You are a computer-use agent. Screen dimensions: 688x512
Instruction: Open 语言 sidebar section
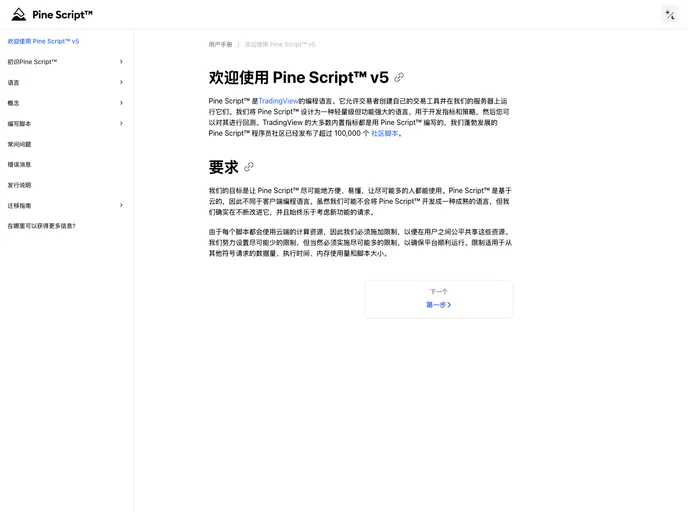[13, 82]
